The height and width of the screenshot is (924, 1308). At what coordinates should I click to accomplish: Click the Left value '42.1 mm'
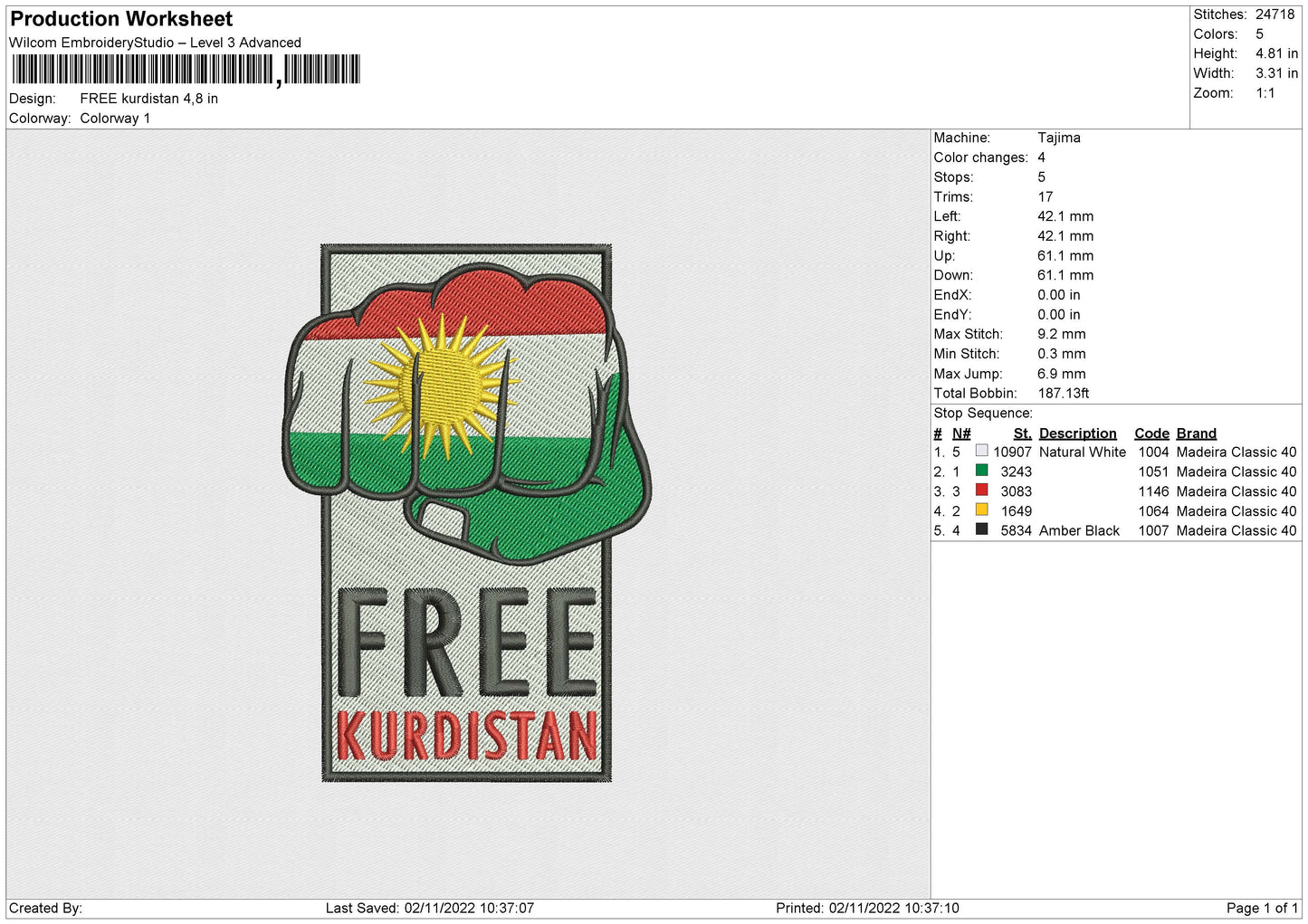pyautogui.click(x=1065, y=217)
